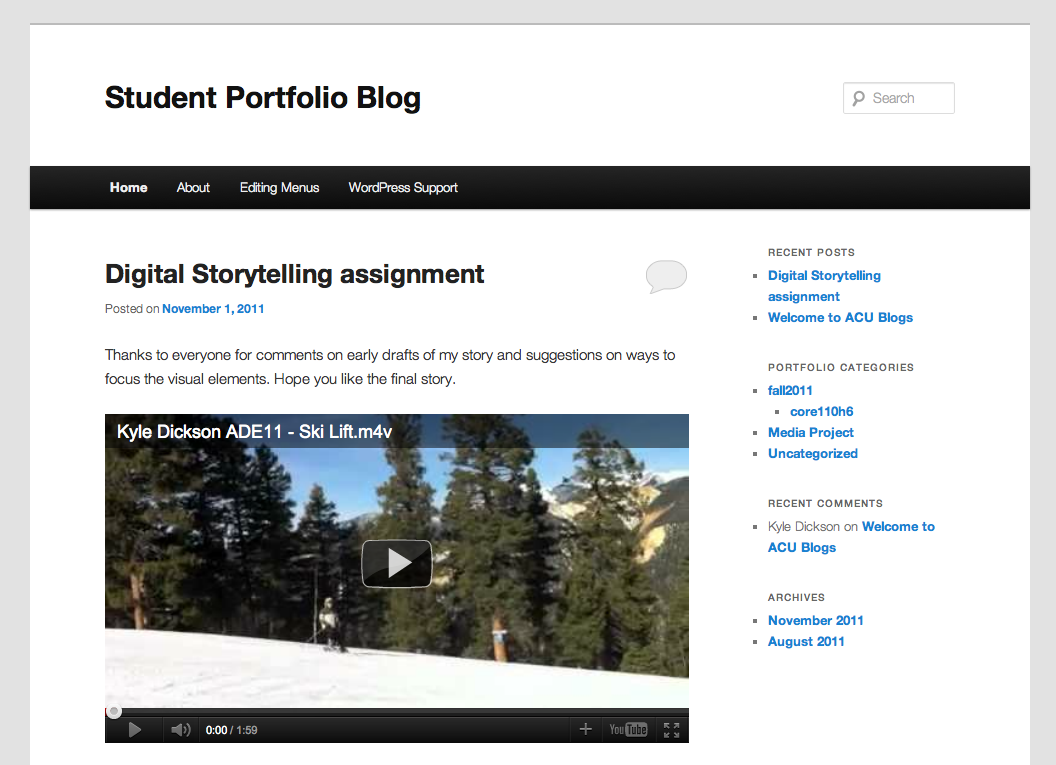Viewport: 1056px width, 765px height.
Task: Open the Editing Menus nav item
Action: click(279, 187)
